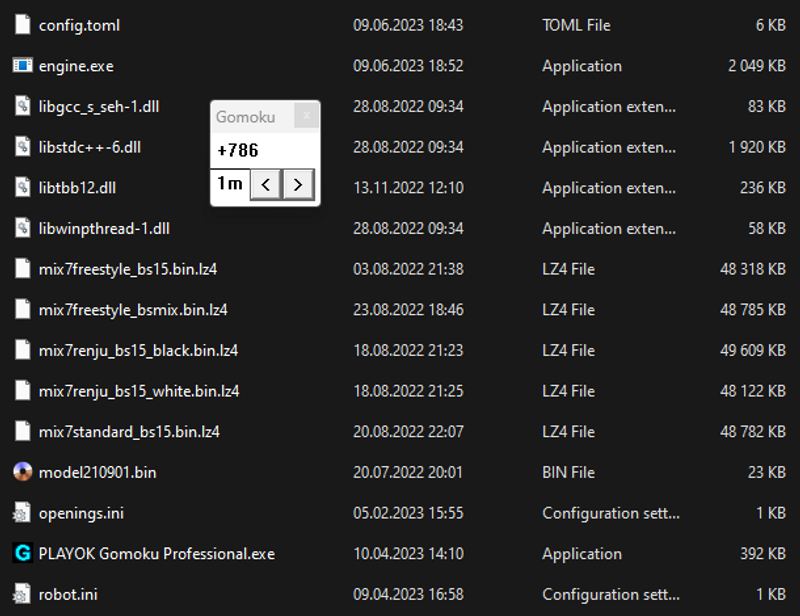800x616 pixels.
Task: Click the 1 920 KB size cell
Action: click(x=757, y=147)
